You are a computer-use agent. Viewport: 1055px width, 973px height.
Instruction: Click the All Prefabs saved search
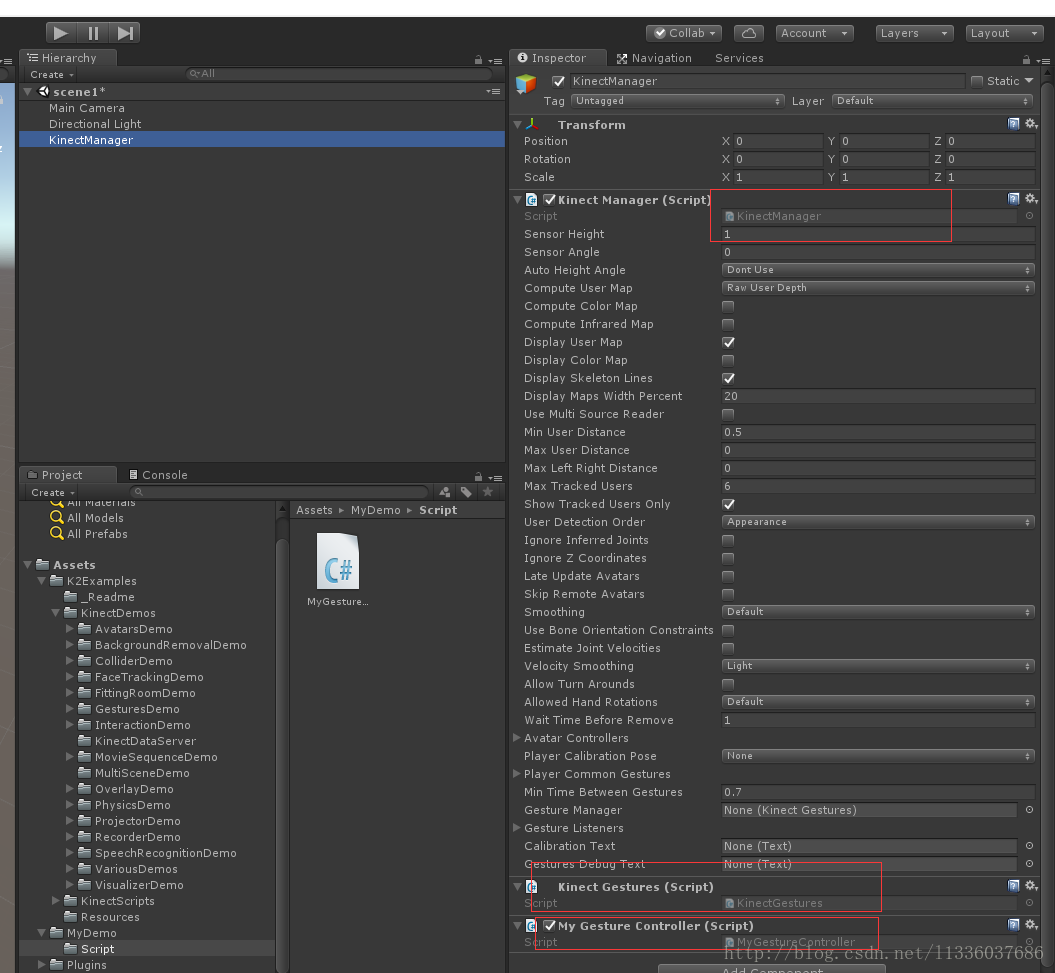tap(89, 534)
